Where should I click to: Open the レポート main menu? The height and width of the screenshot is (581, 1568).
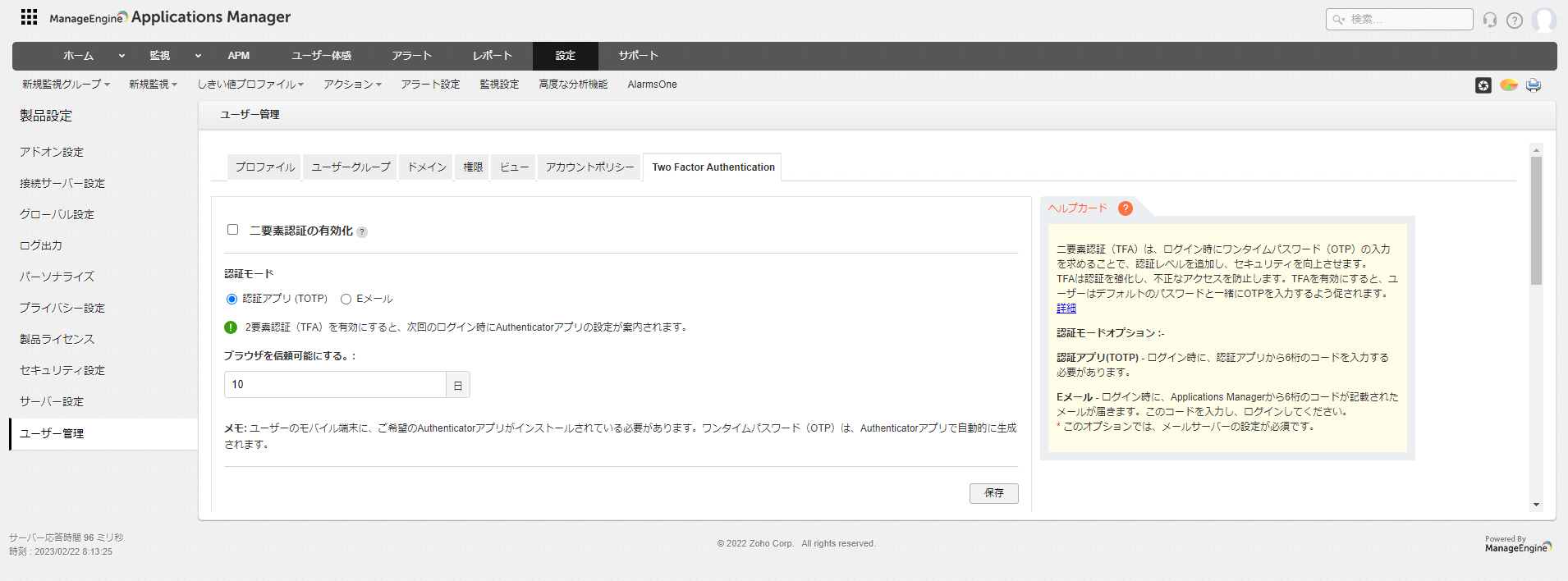(493, 56)
